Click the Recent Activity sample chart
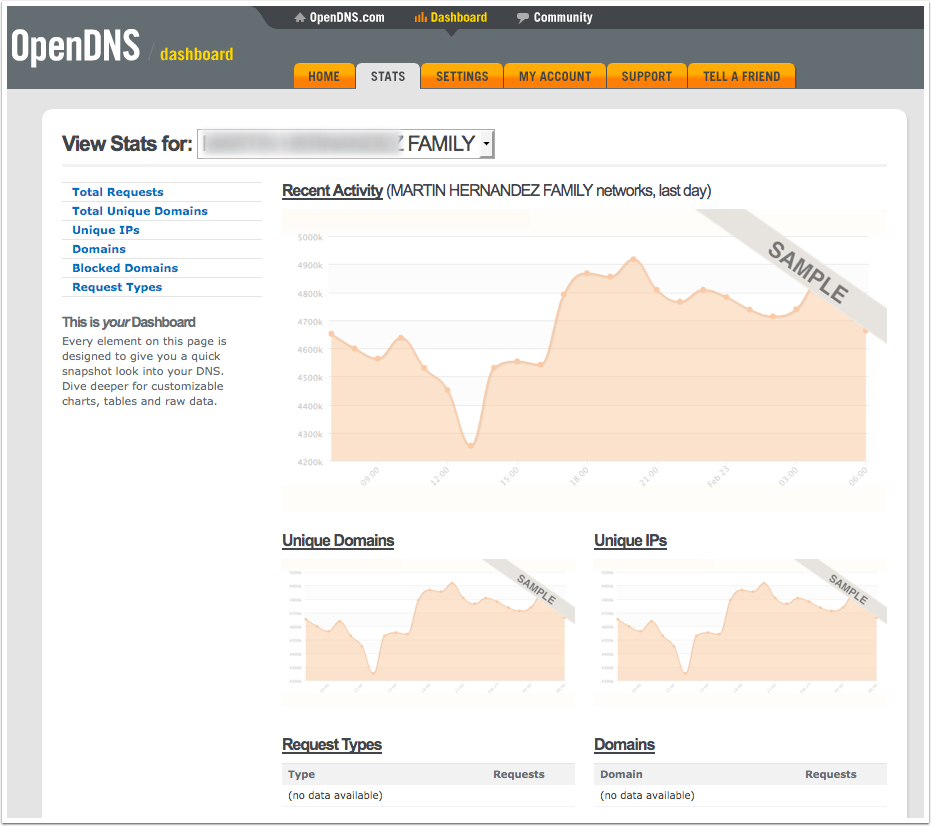 (x=584, y=360)
